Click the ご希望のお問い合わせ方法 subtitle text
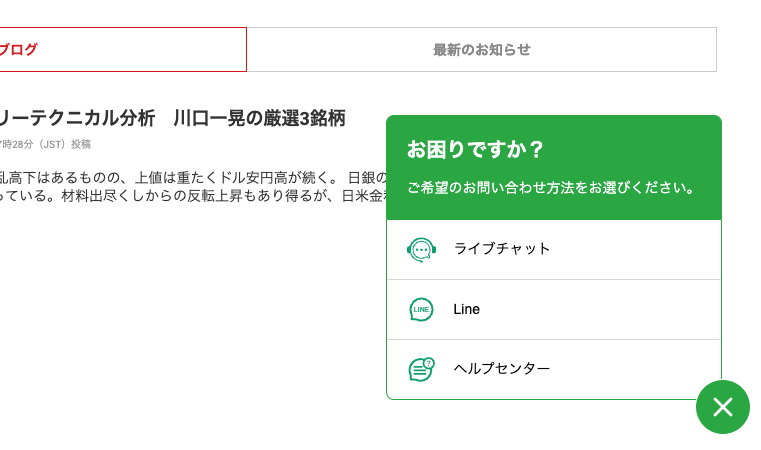The width and height of the screenshot is (761, 450). [x=551, y=188]
